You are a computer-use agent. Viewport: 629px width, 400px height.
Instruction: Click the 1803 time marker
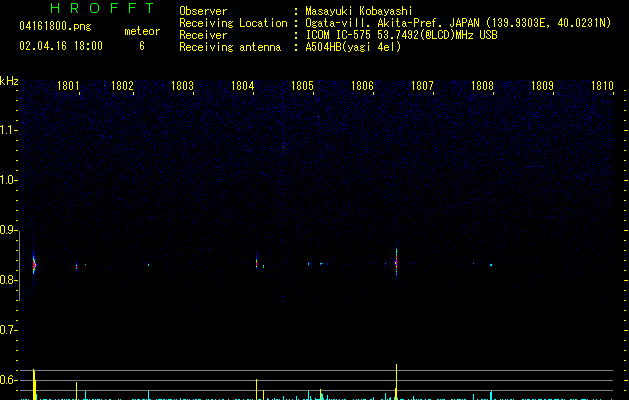click(182, 86)
